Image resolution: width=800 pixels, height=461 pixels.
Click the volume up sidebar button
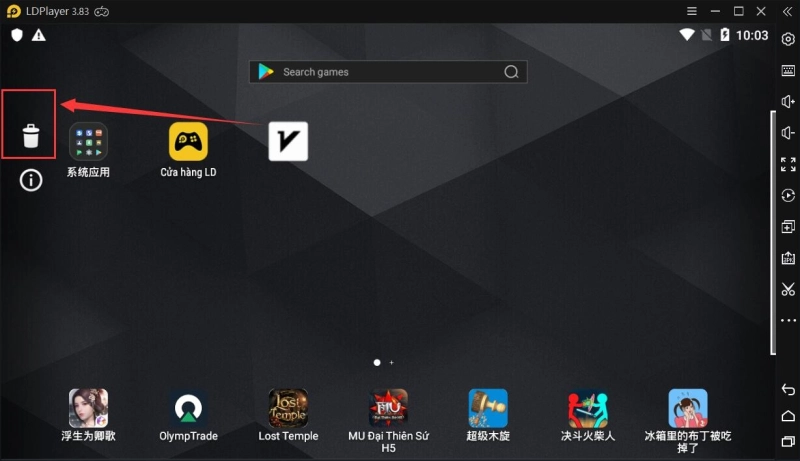[788, 102]
